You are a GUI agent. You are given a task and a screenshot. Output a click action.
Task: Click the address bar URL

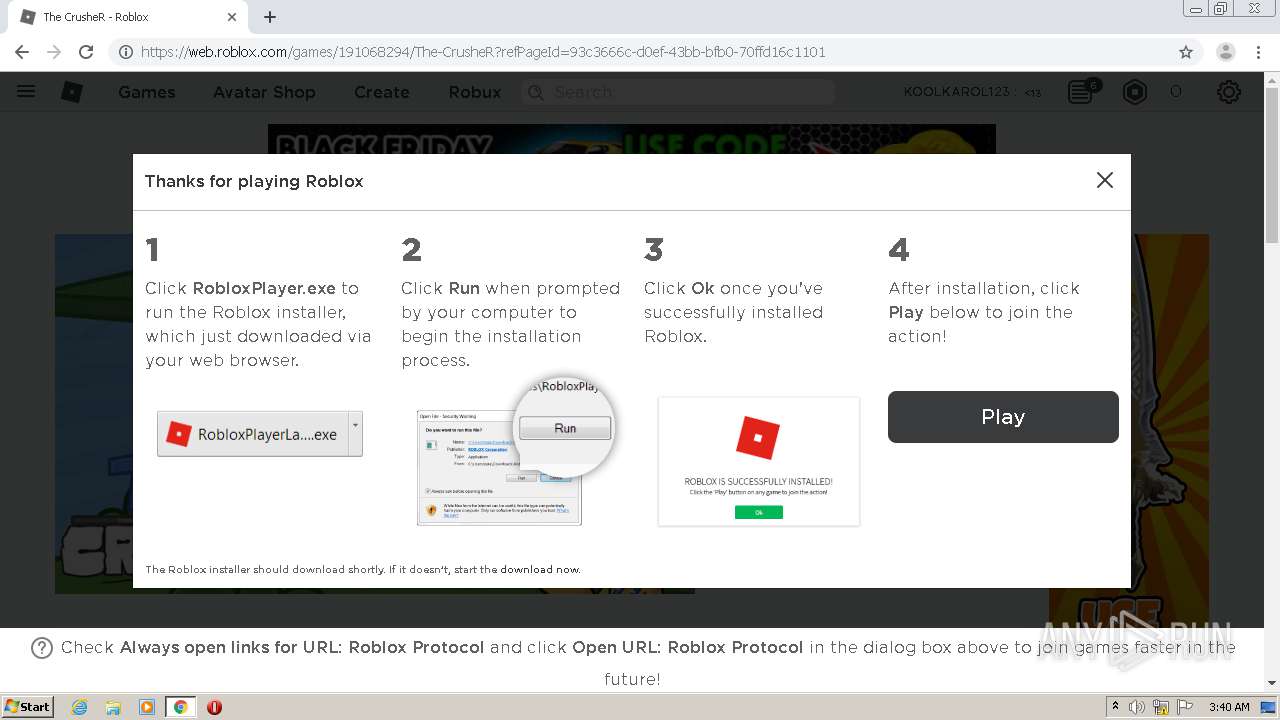(483, 52)
